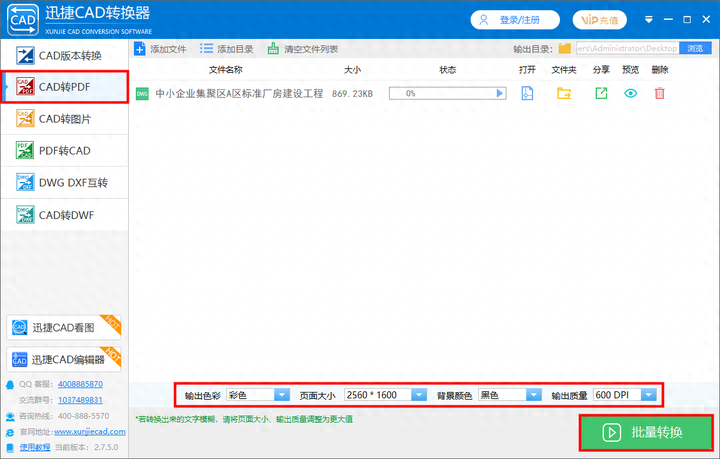Click the 添加文件 plus icon
This screenshot has height=459, width=720.
140,49
